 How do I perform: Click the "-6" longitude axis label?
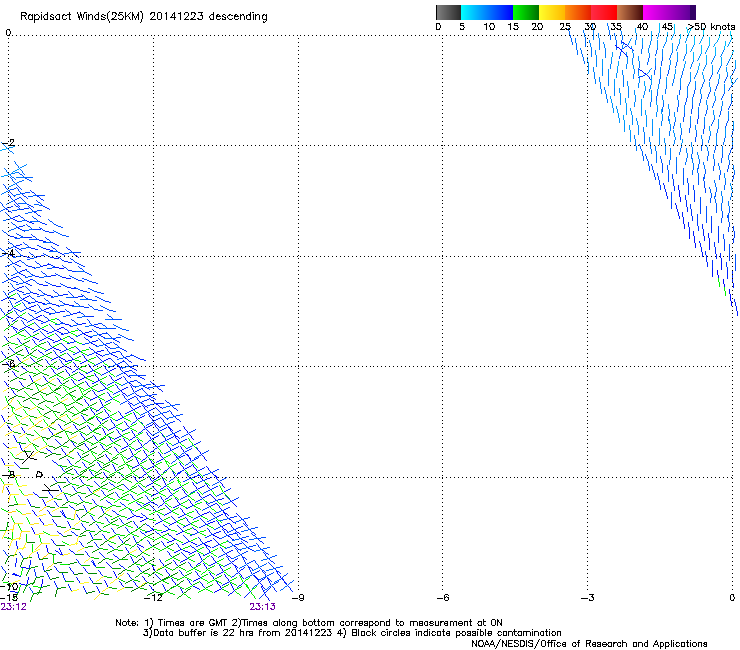click(442, 598)
